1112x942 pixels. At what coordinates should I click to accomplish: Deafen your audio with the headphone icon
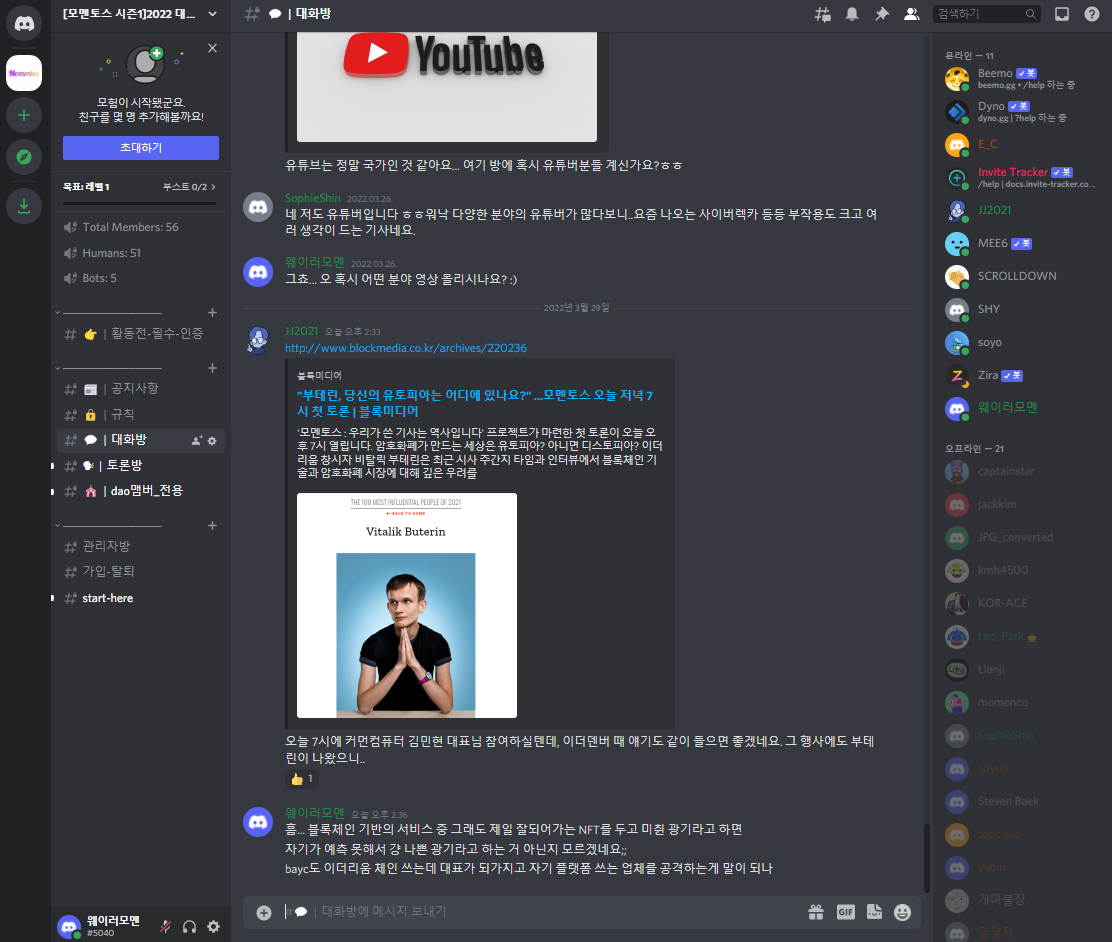(189, 927)
